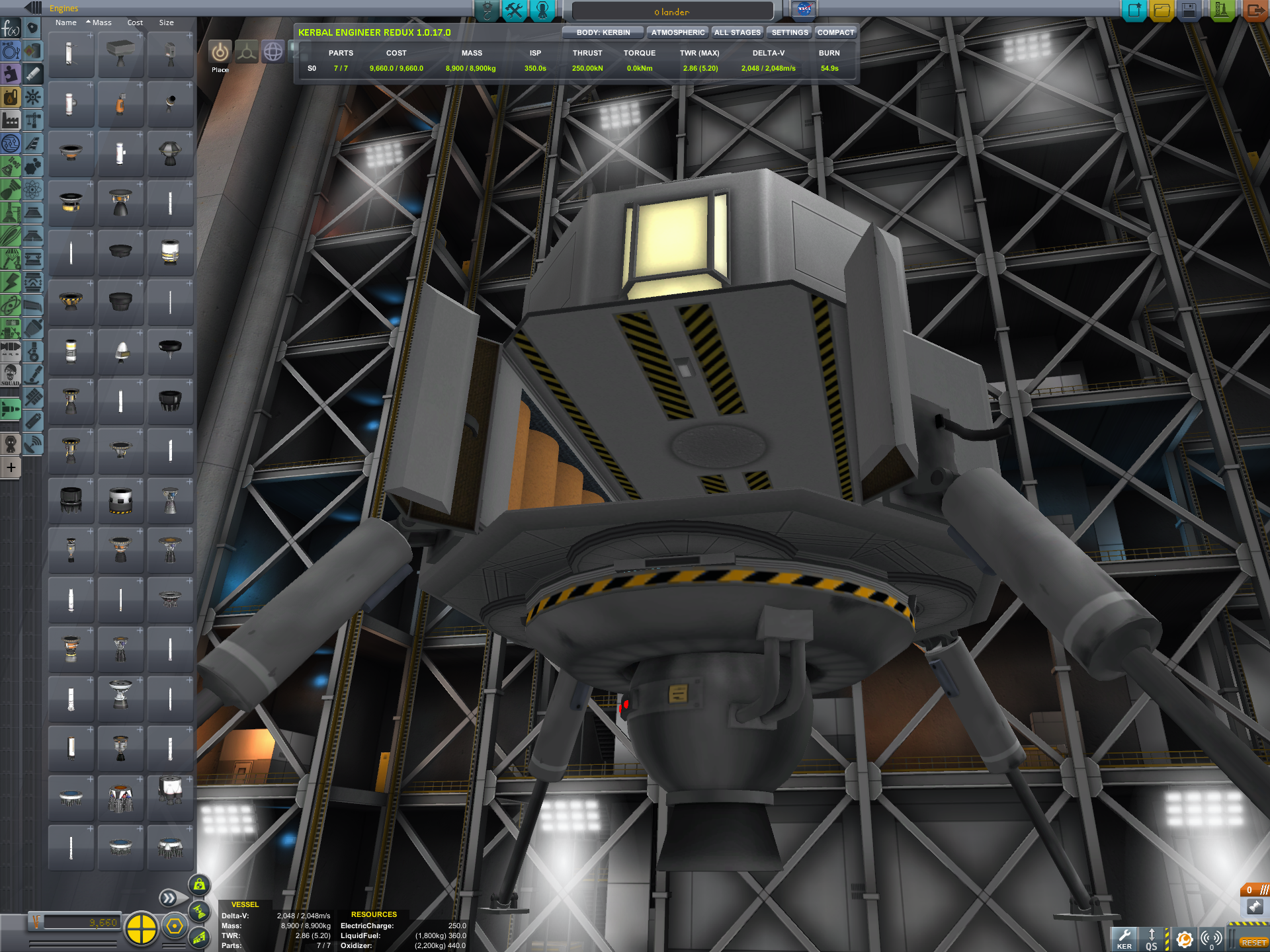Launch the vessel with green launch icon
Viewport: 1270px width, 952px height.
[1222, 11]
